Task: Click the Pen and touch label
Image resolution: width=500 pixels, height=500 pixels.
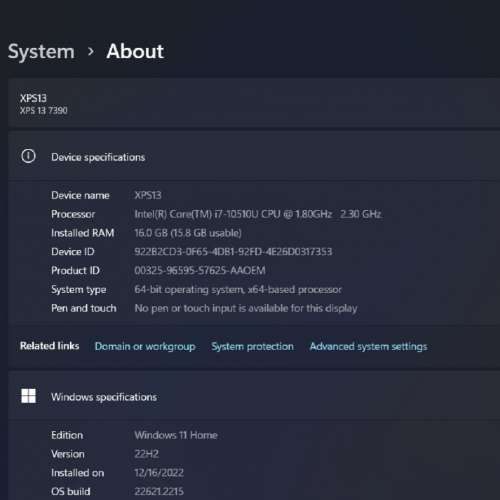Action: pos(84,308)
